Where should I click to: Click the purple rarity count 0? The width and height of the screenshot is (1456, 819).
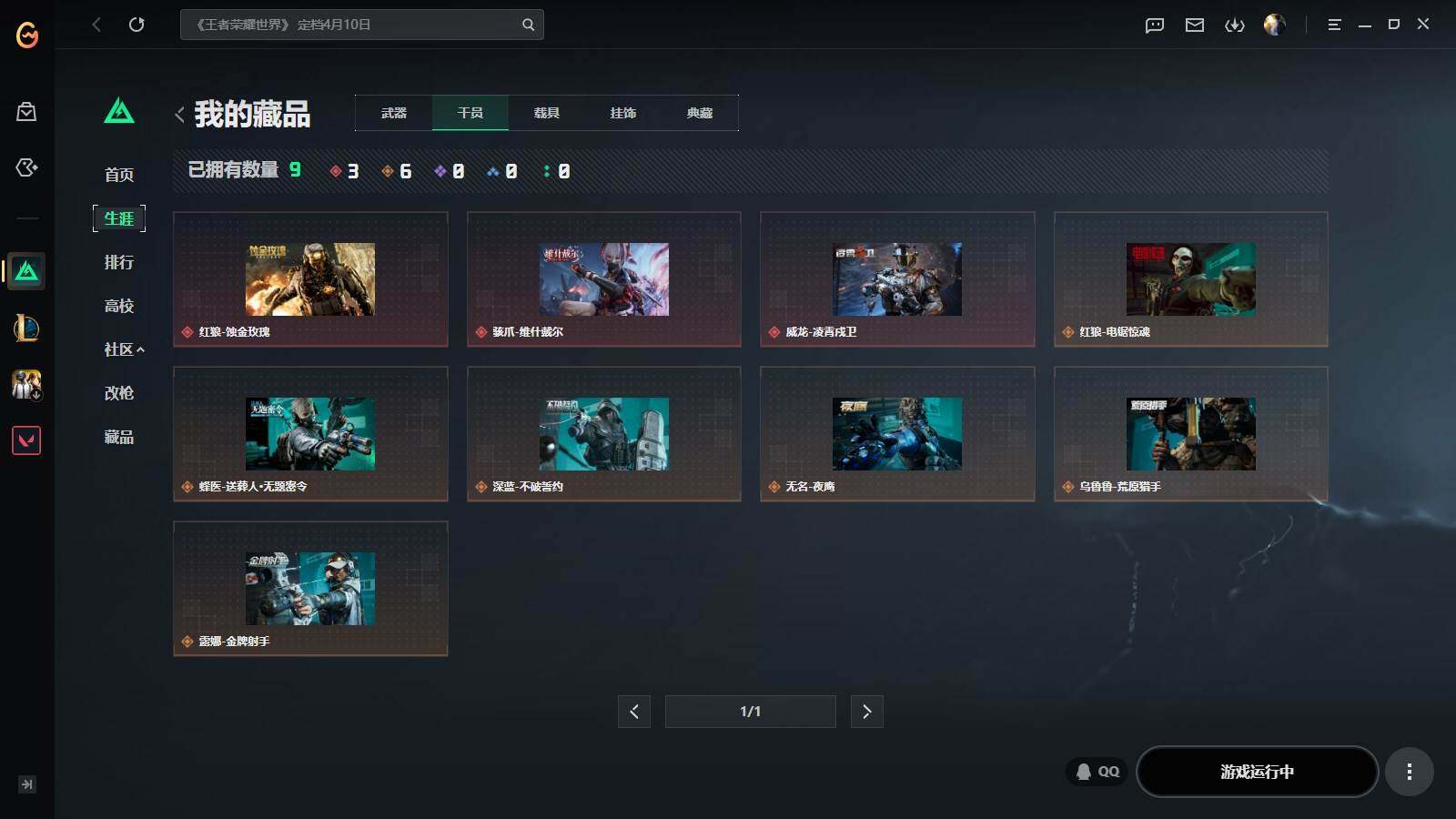450,171
